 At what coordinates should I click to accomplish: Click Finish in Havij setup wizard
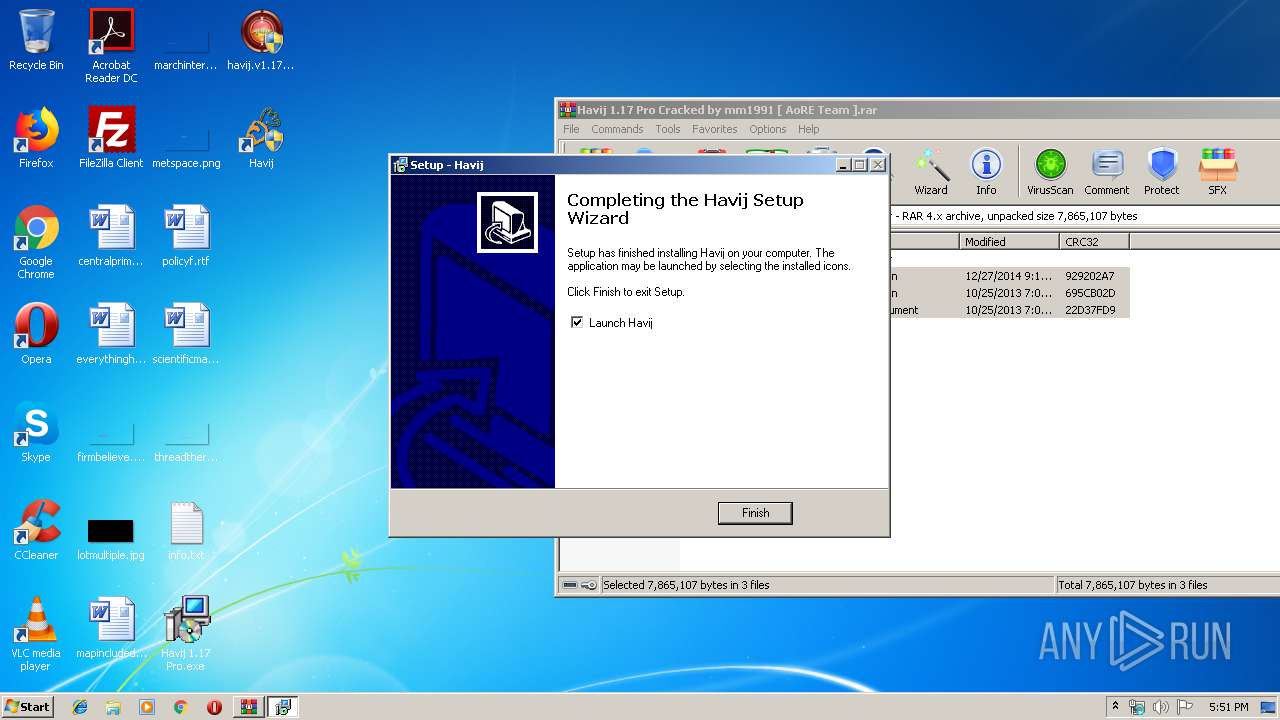tap(755, 513)
